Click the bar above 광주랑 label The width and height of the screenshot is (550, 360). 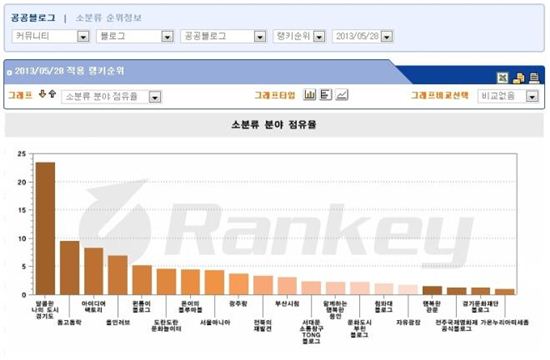click(x=239, y=284)
